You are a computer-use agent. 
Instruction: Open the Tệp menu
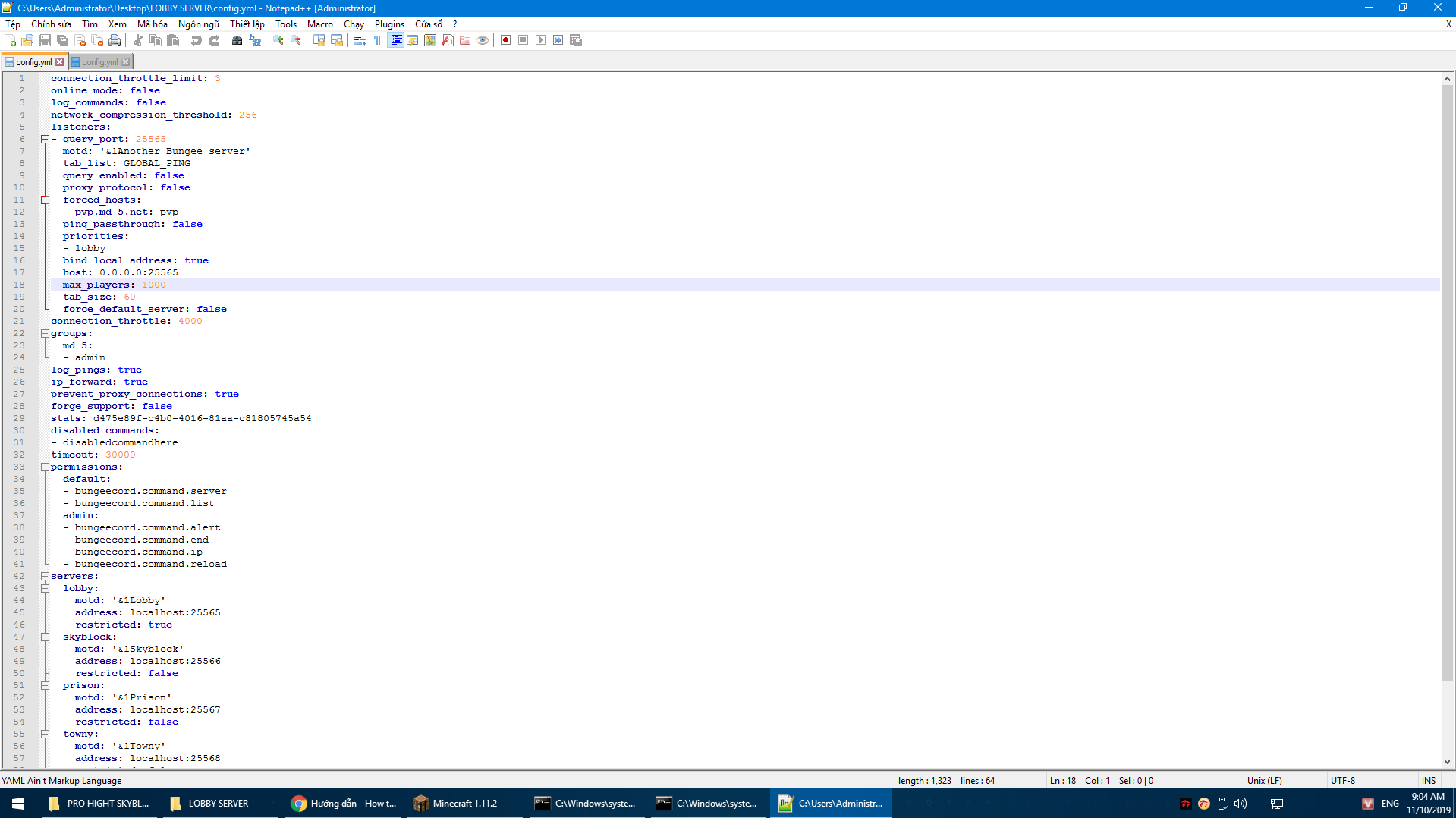point(13,24)
